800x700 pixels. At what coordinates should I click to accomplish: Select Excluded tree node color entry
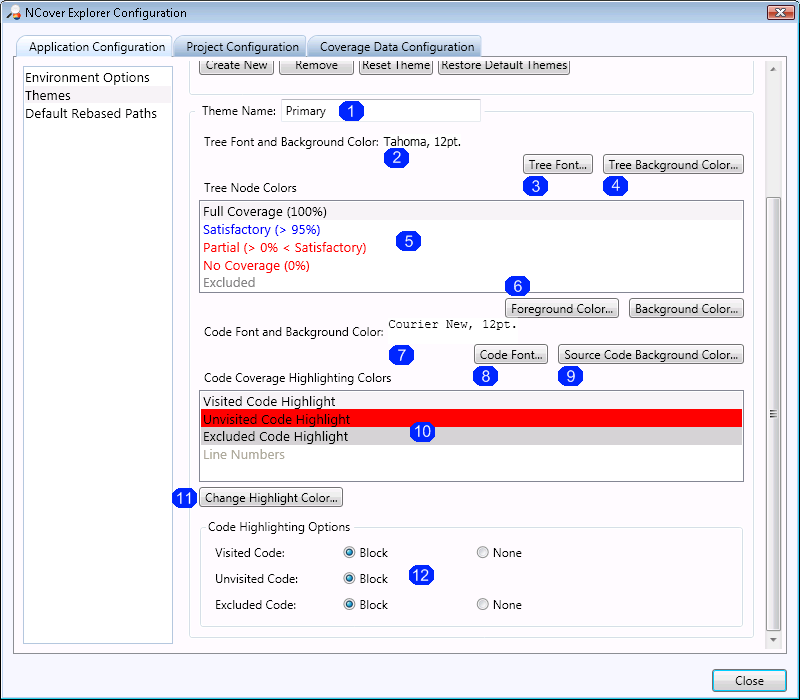pyautogui.click(x=471, y=282)
